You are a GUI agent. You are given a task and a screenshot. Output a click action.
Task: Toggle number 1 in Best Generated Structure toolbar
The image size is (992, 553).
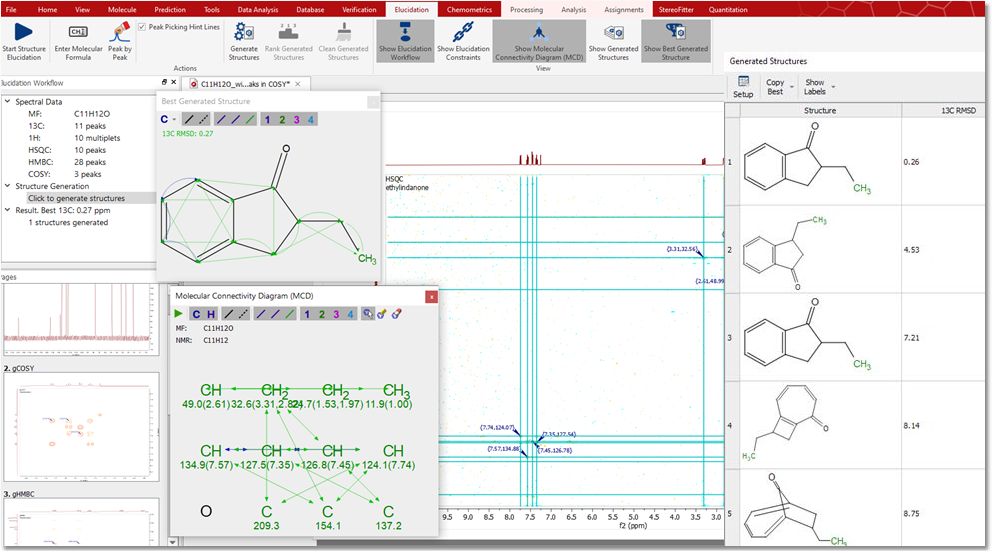[x=267, y=119]
